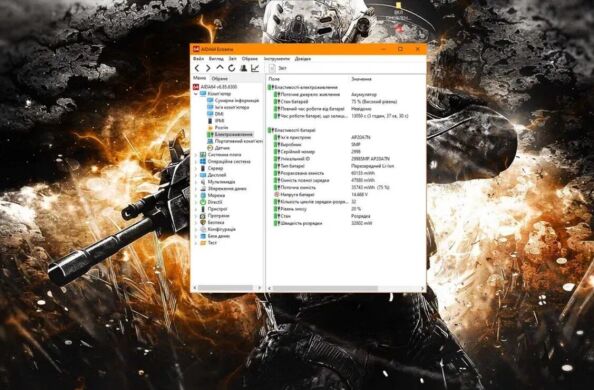Viewport: 594px width, 390px height.
Task: Open the Інструменти menu
Action: click(x=277, y=59)
